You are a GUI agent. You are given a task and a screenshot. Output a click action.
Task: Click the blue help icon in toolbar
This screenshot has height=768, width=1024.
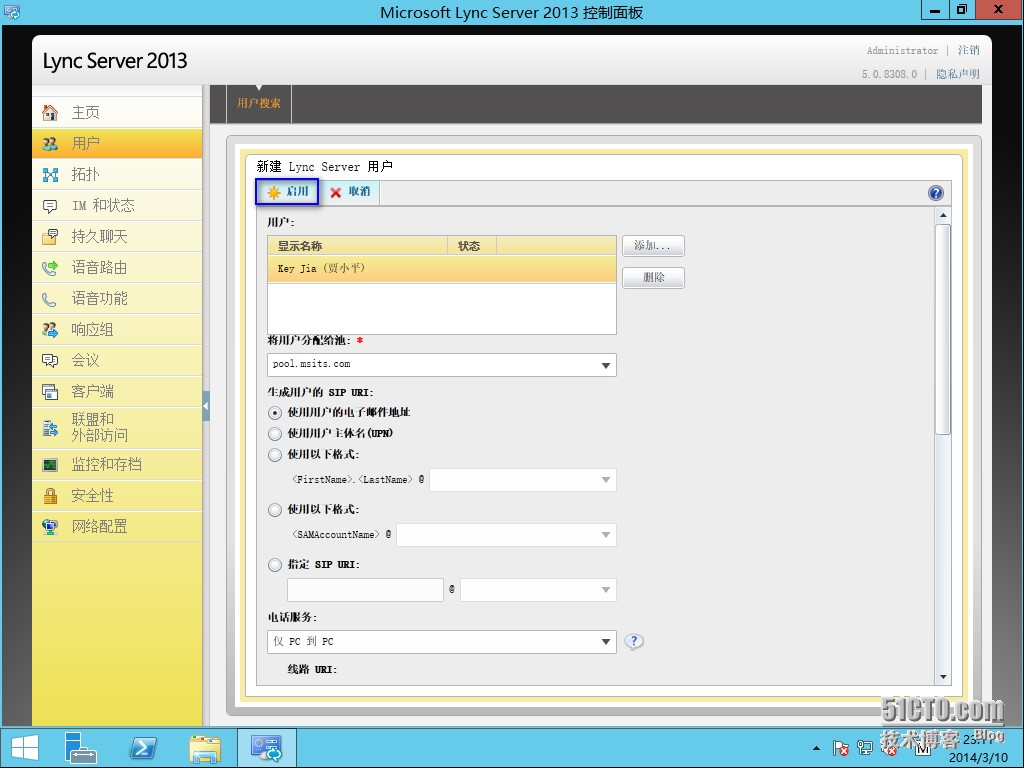935,193
